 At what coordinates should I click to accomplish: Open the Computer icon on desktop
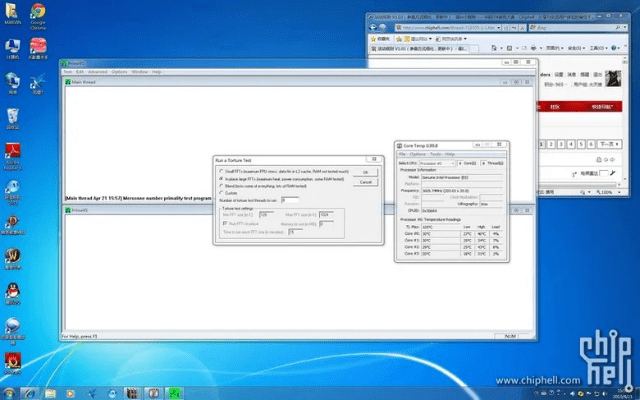pos(13,46)
